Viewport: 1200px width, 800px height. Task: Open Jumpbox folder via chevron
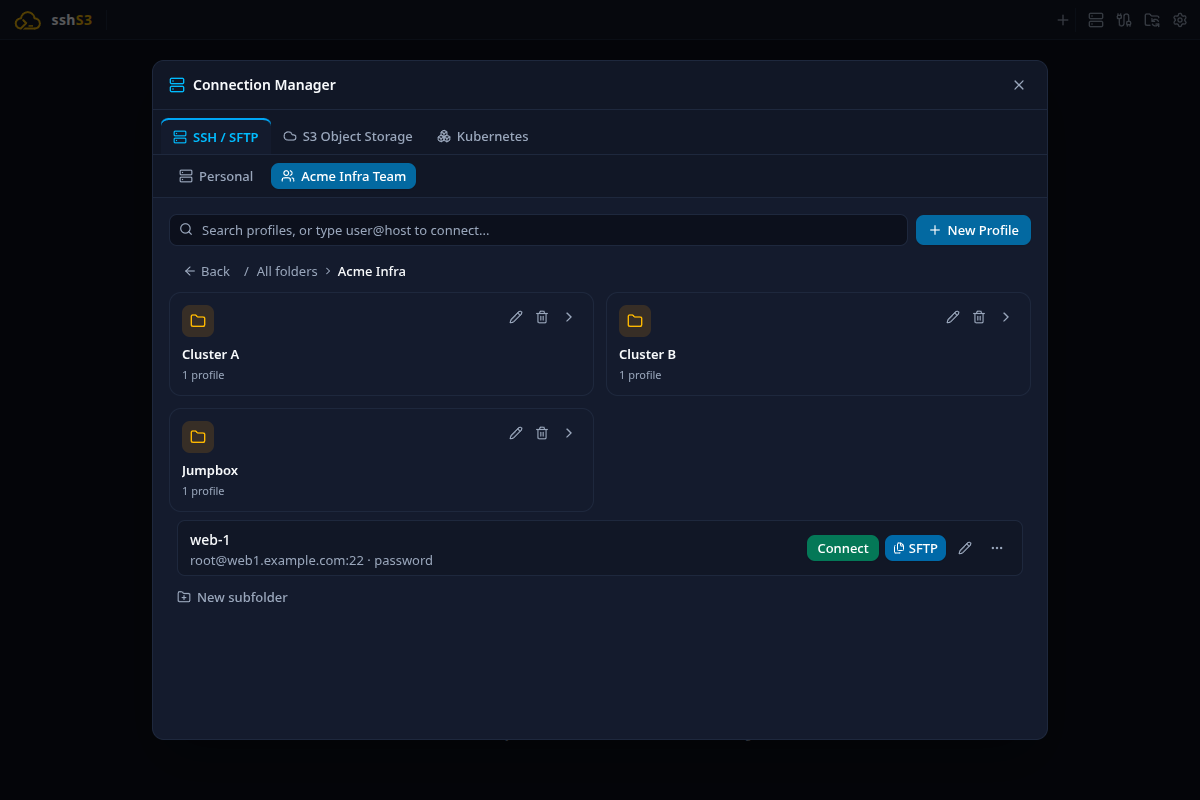coord(569,433)
